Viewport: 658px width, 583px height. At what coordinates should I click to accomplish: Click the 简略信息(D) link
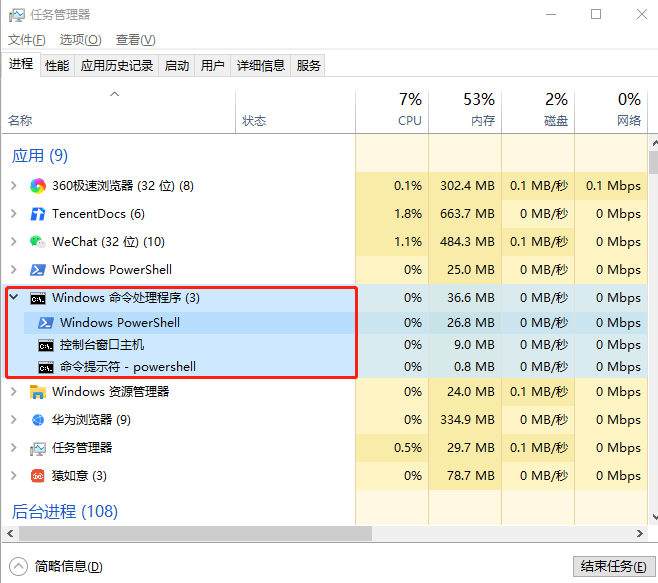click(x=68, y=567)
